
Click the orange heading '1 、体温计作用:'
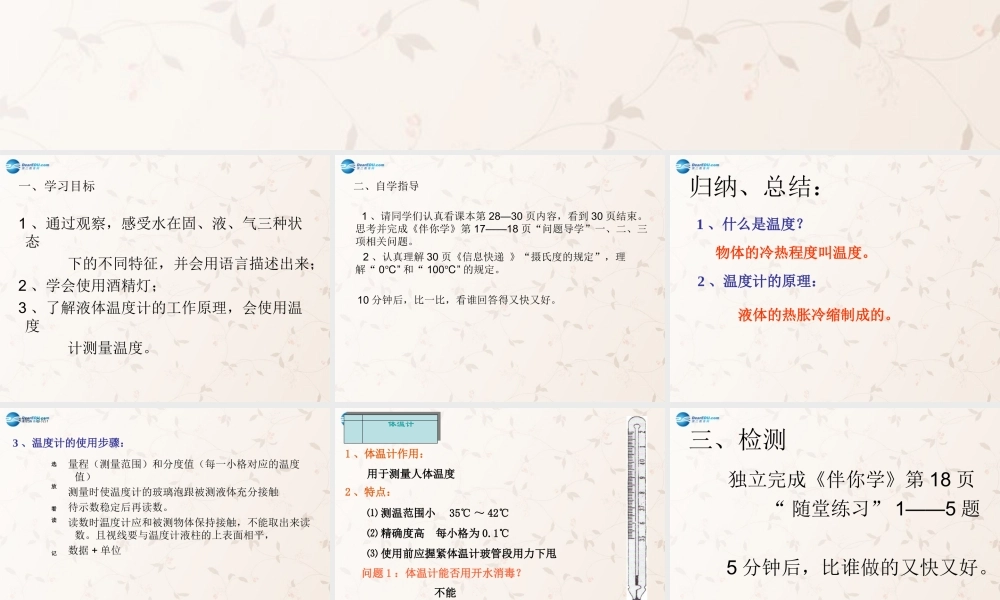click(x=385, y=454)
